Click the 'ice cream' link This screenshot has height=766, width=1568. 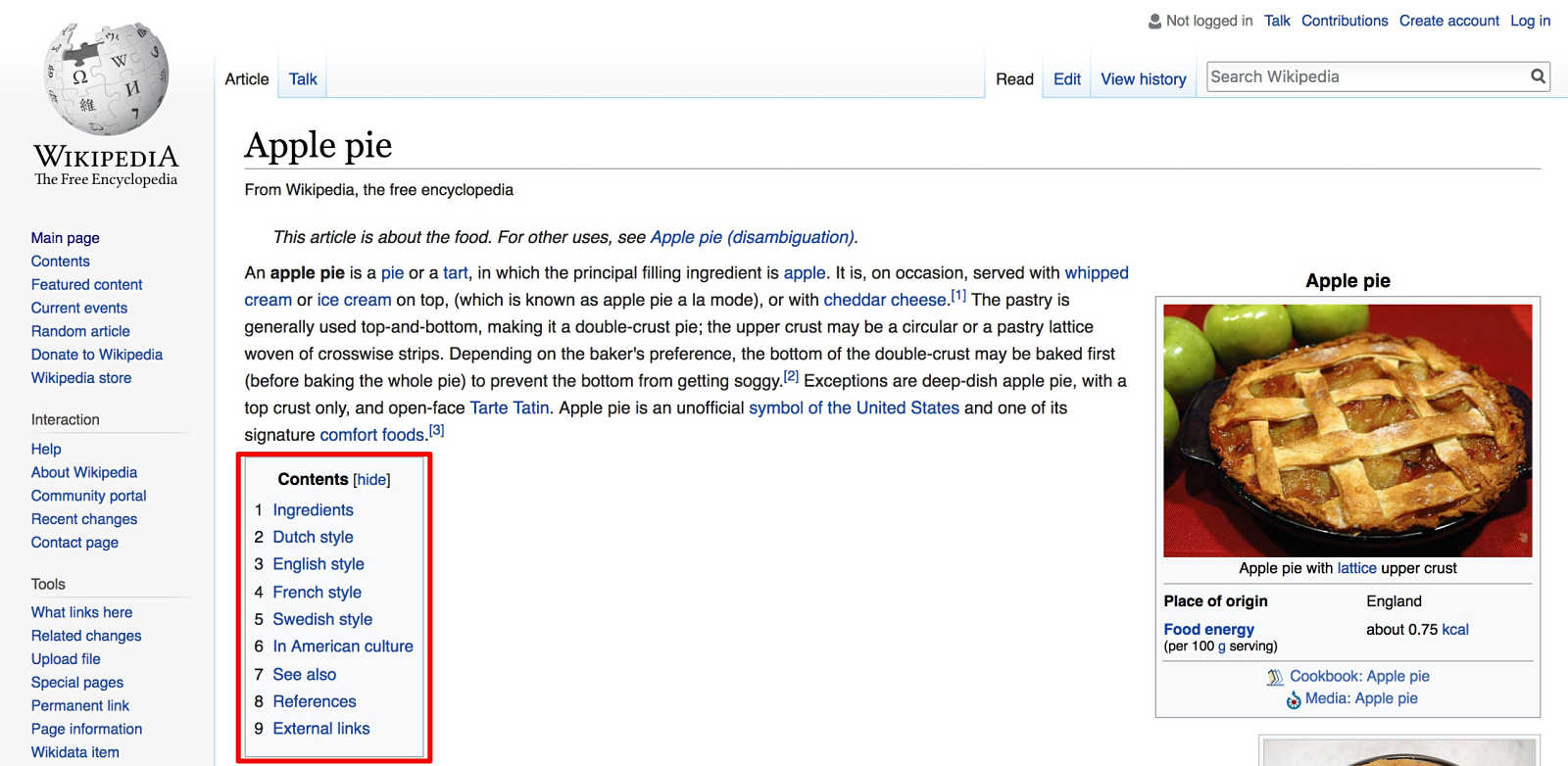[x=354, y=300]
